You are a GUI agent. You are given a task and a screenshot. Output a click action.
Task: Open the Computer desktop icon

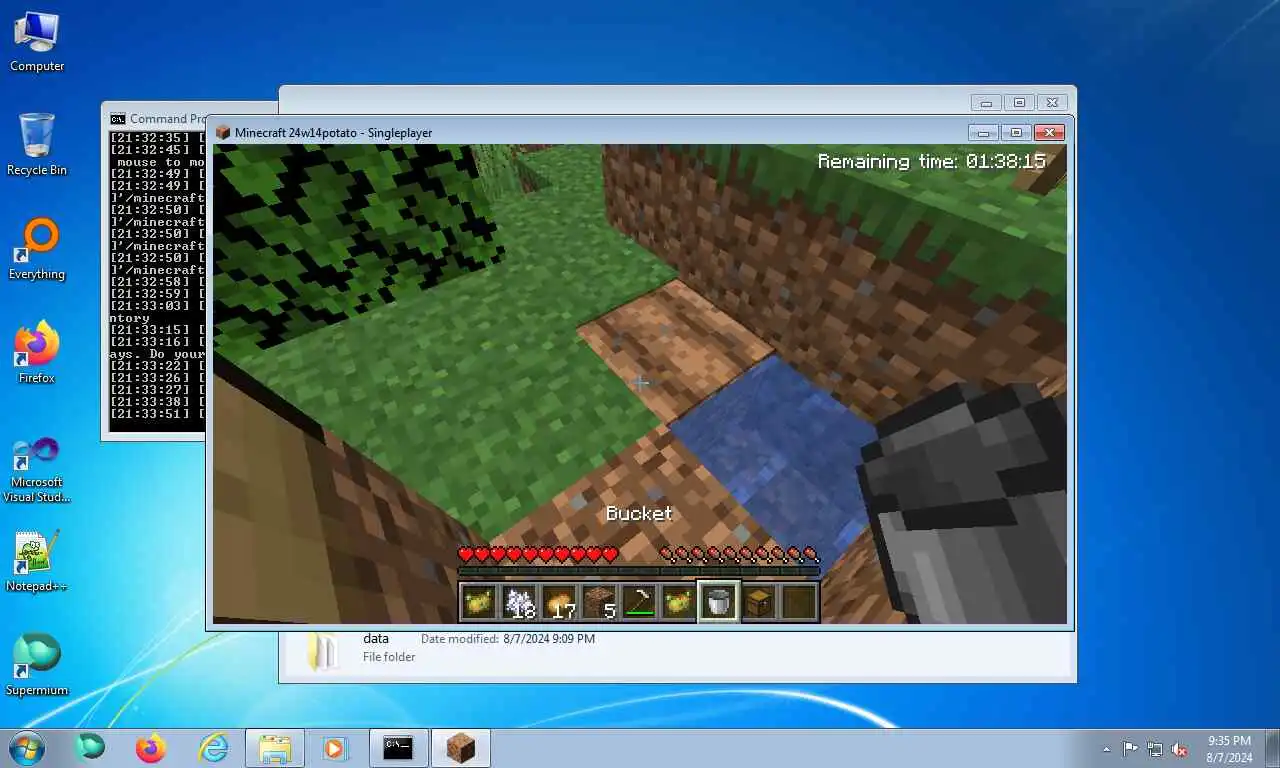pyautogui.click(x=37, y=41)
